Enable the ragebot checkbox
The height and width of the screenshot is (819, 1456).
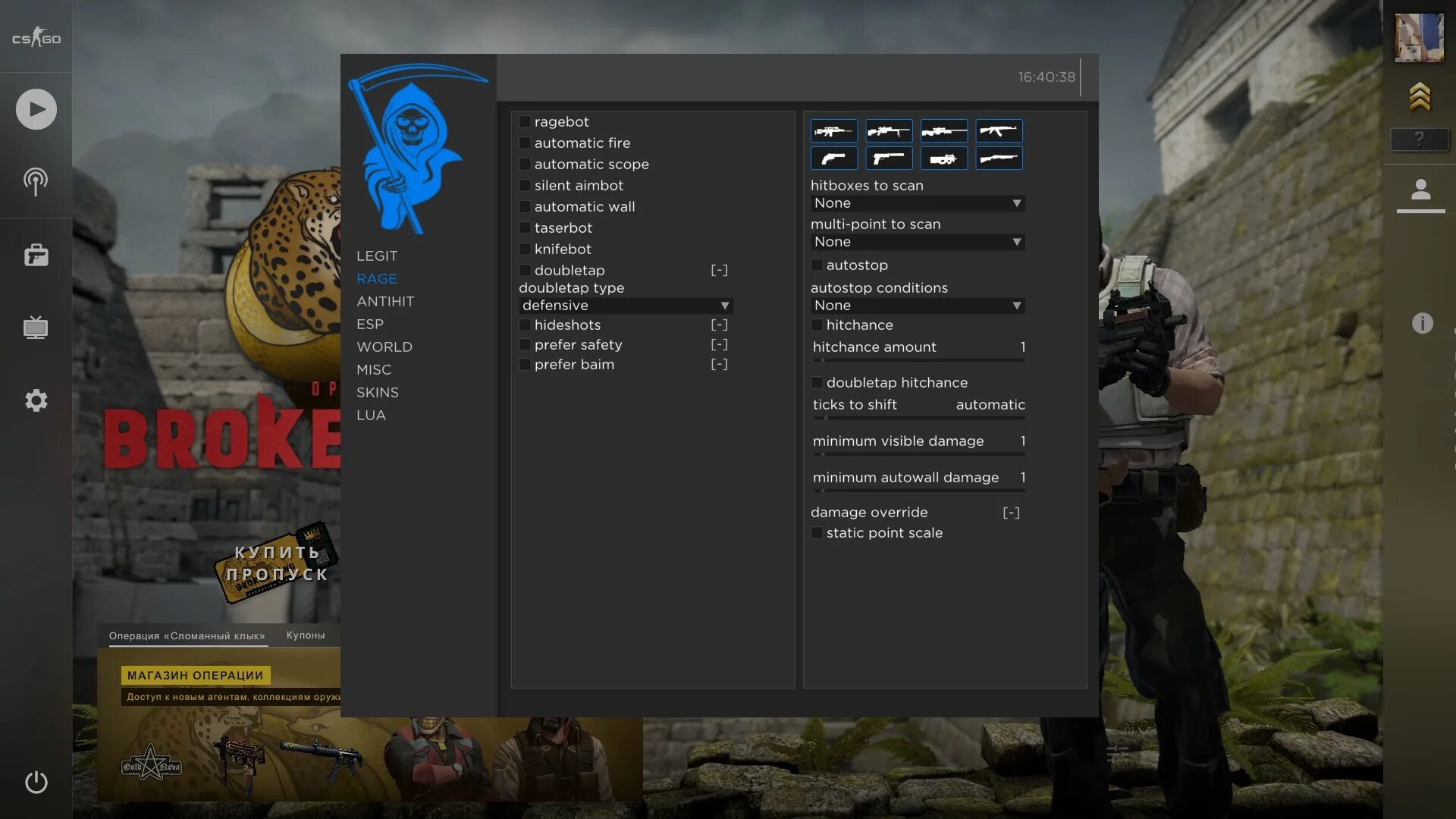[x=524, y=122]
